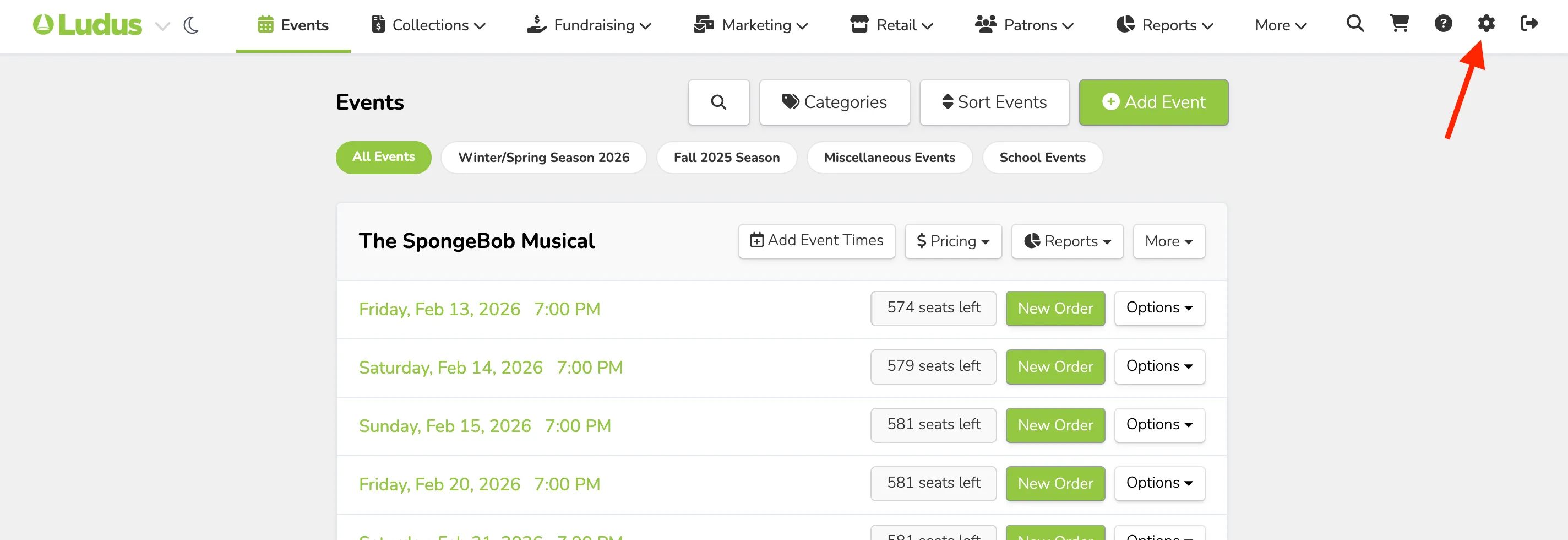Open settings via the gear icon
This screenshot has width=1568, height=540.
1487,24
